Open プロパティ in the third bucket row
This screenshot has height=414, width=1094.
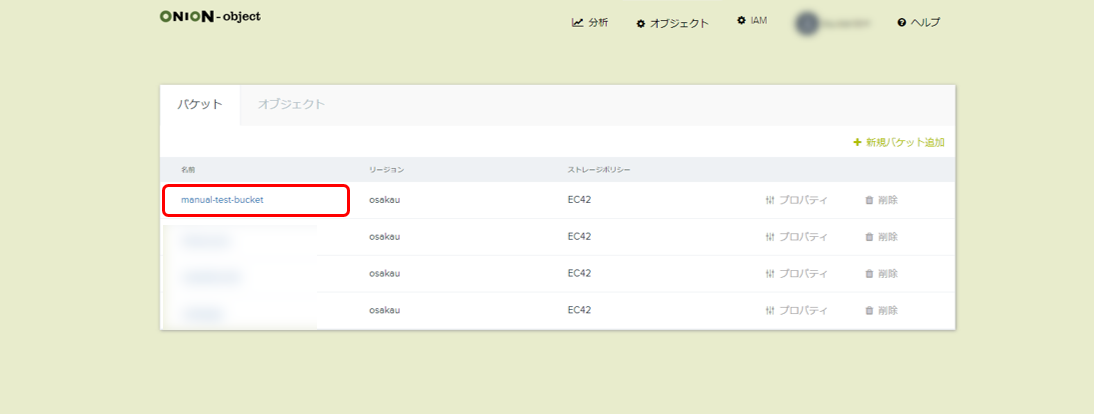click(796, 274)
